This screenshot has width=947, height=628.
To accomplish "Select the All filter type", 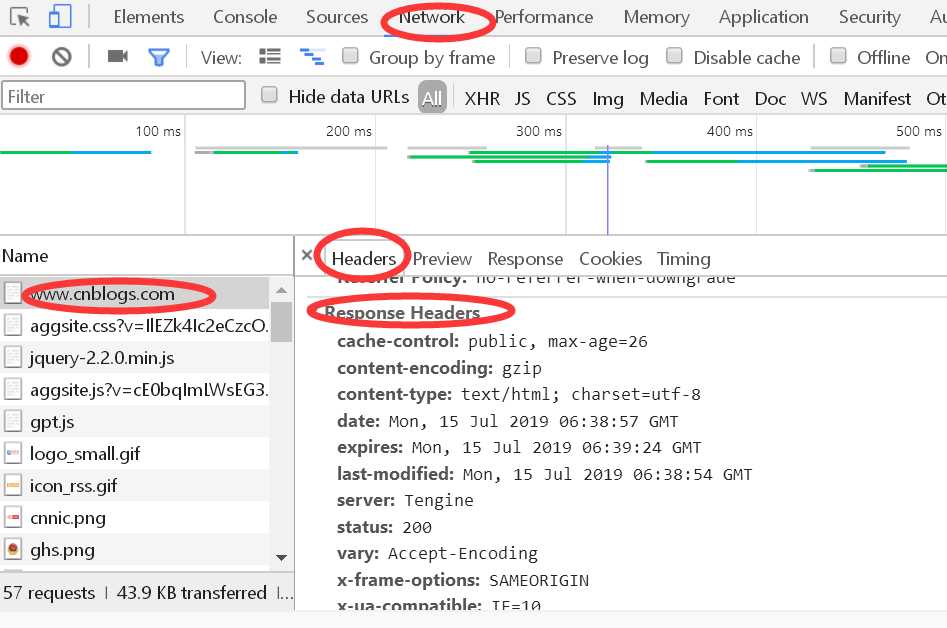I will pyautogui.click(x=432, y=97).
